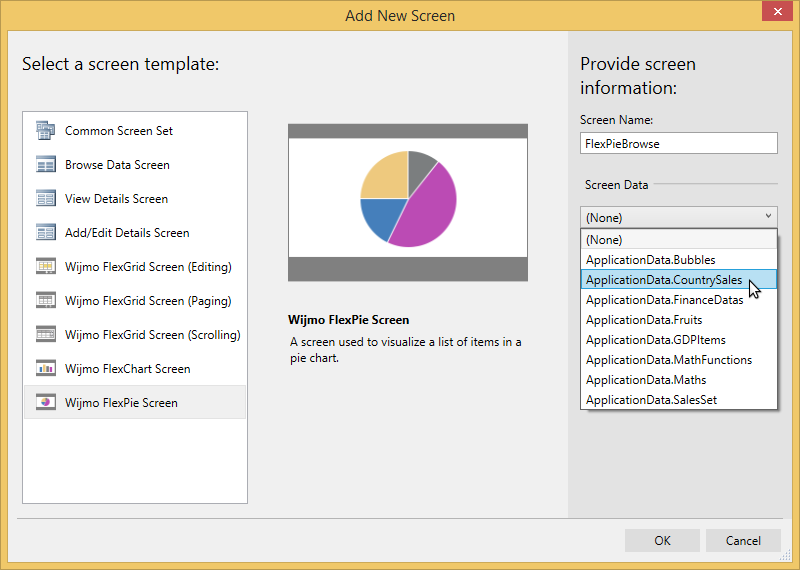Screen dimensions: 800x570
Task: Click the Wijmo FlexGrid Screen (Paging) icon
Action: (45, 300)
